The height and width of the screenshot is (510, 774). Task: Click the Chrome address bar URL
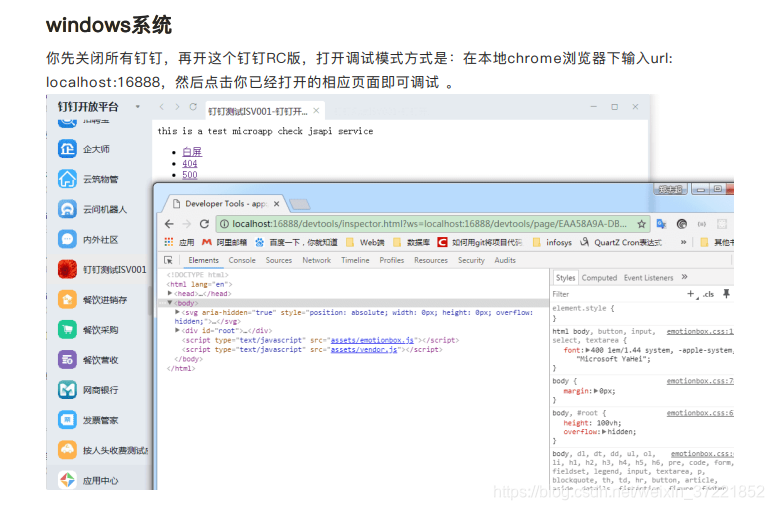click(429, 224)
